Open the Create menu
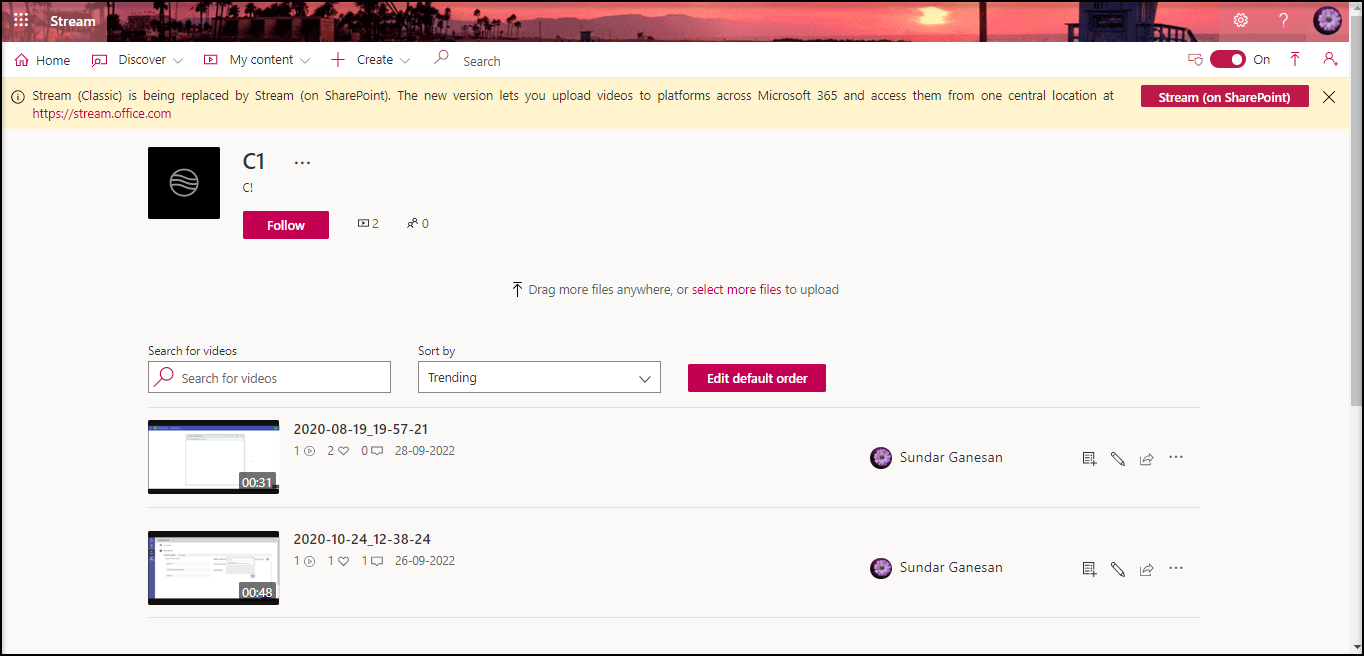Screen dimensions: 1364x656 [x=371, y=60]
